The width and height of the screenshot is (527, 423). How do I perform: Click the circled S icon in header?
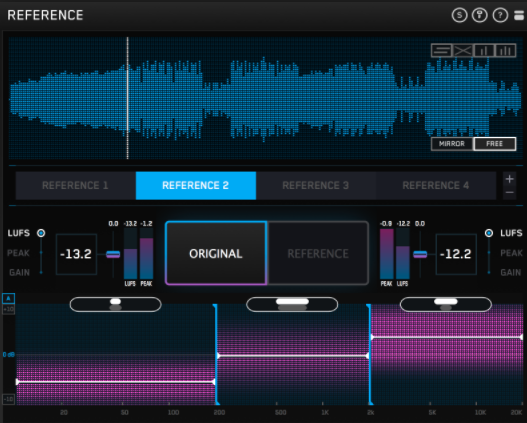click(459, 15)
